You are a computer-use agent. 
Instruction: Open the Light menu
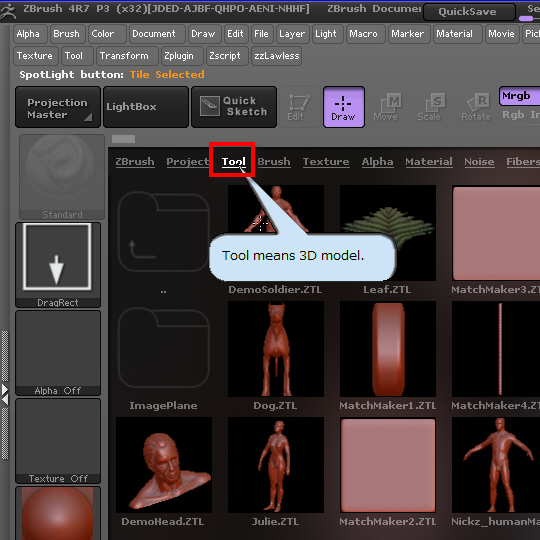tap(328, 34)
